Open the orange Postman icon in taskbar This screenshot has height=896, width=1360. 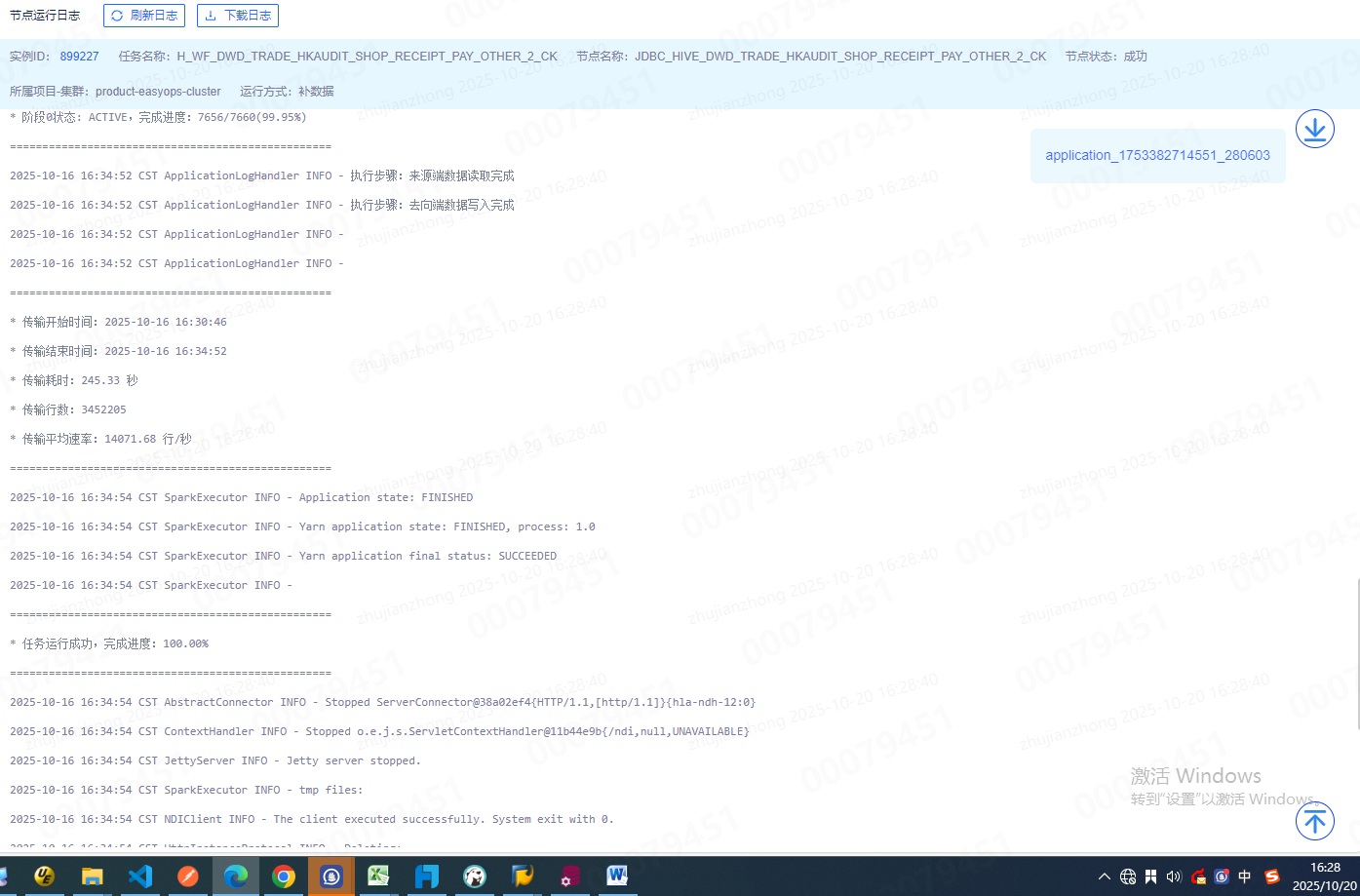(x=188, y=877)
